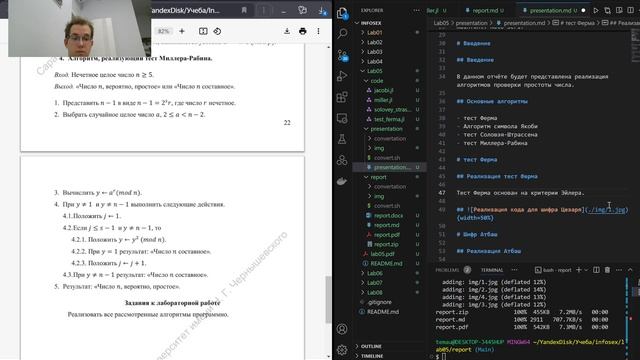The image size is (640, 360).
Task: Open test_ferma.jl in the file tree
Action: (x=388, y=119)
